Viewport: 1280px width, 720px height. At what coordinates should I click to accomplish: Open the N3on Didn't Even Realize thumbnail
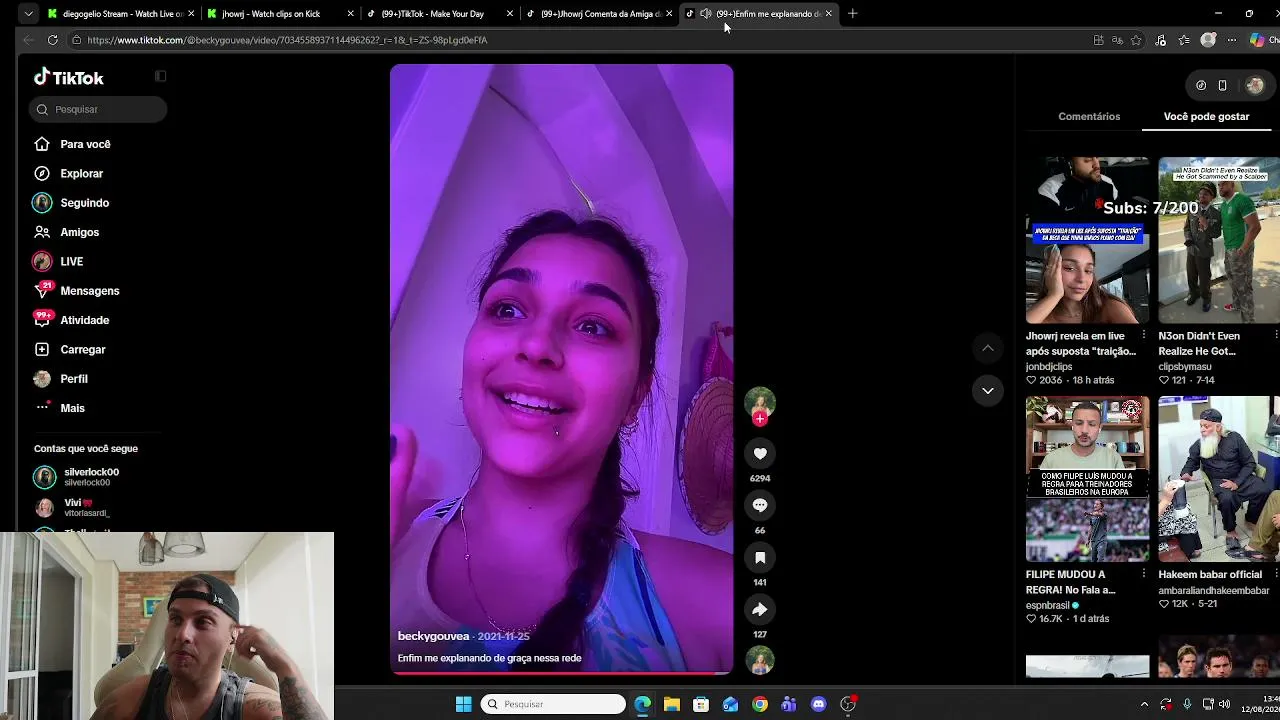click(x=1218, y=240)
